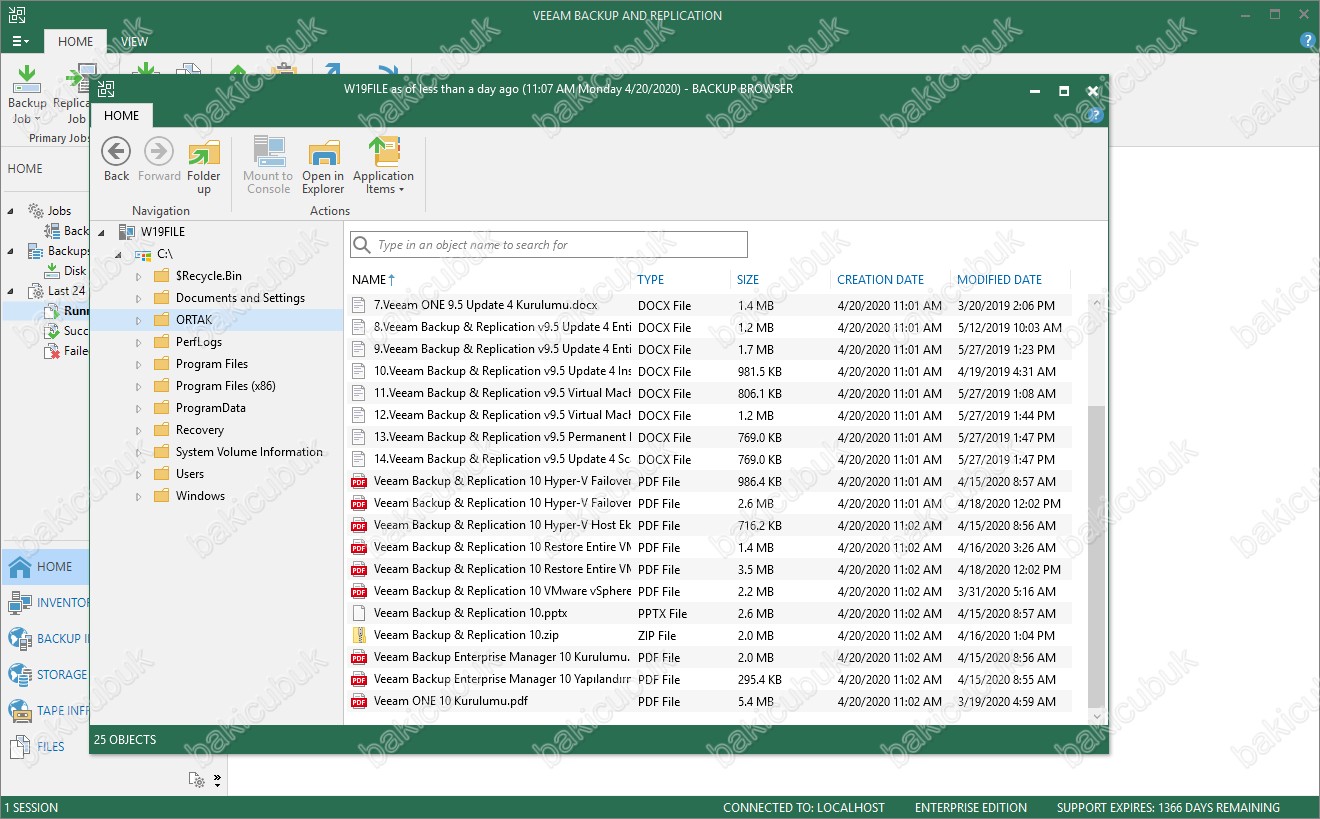
Task: Open in Explorer from the Actions group
Action: click(323, 166)
